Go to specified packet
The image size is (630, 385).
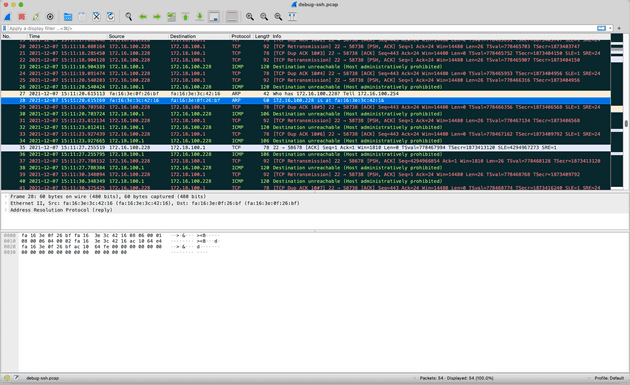coord(171,17)
